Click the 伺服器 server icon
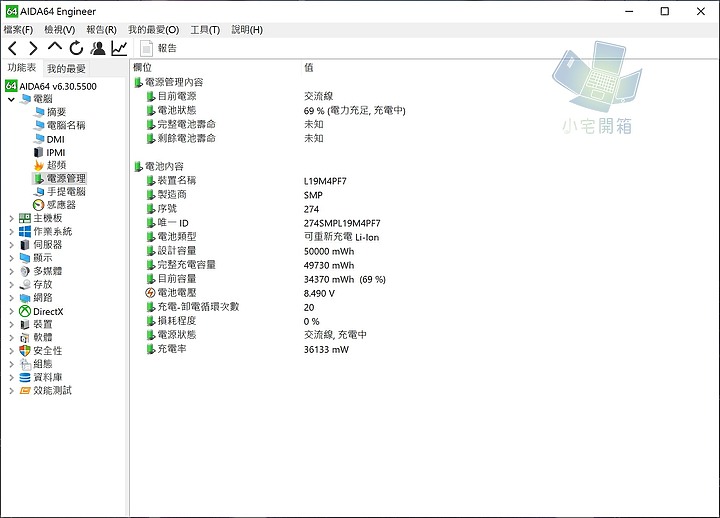Image resolution: width=720 pixels, height=518 pixels. 25,245
